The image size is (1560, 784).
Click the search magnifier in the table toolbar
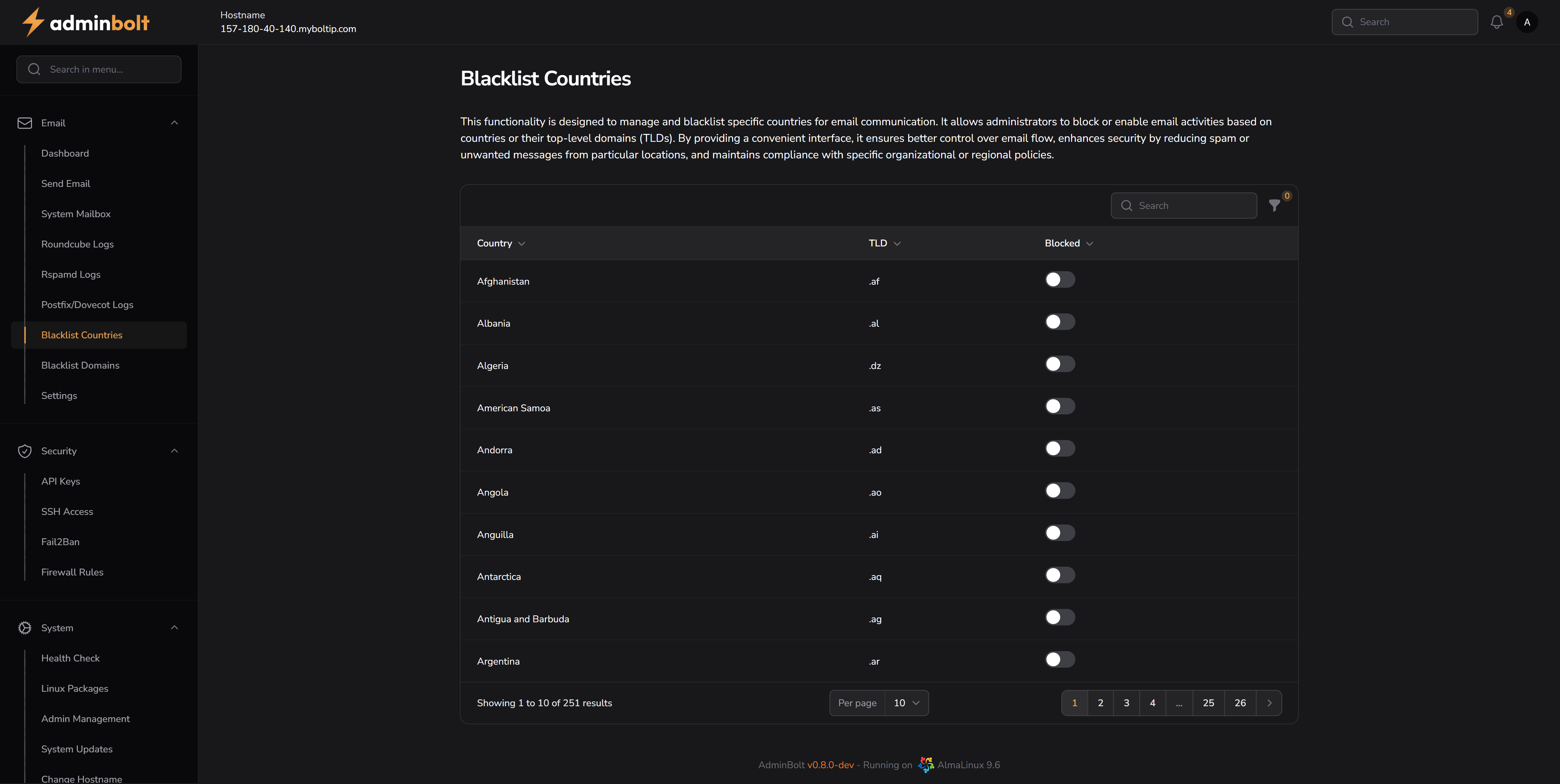tap(1126, 206)
